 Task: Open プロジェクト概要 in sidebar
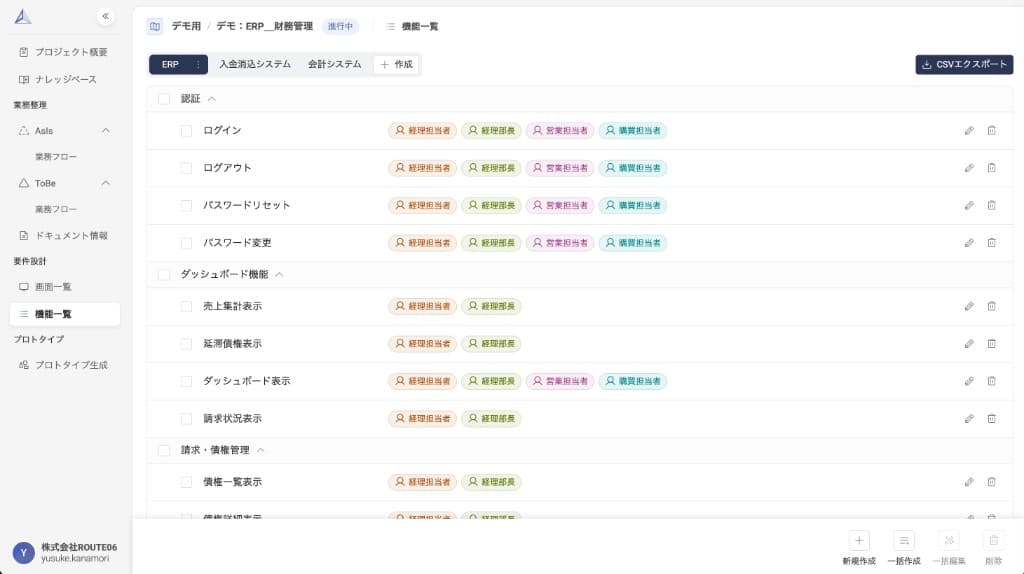64,52
